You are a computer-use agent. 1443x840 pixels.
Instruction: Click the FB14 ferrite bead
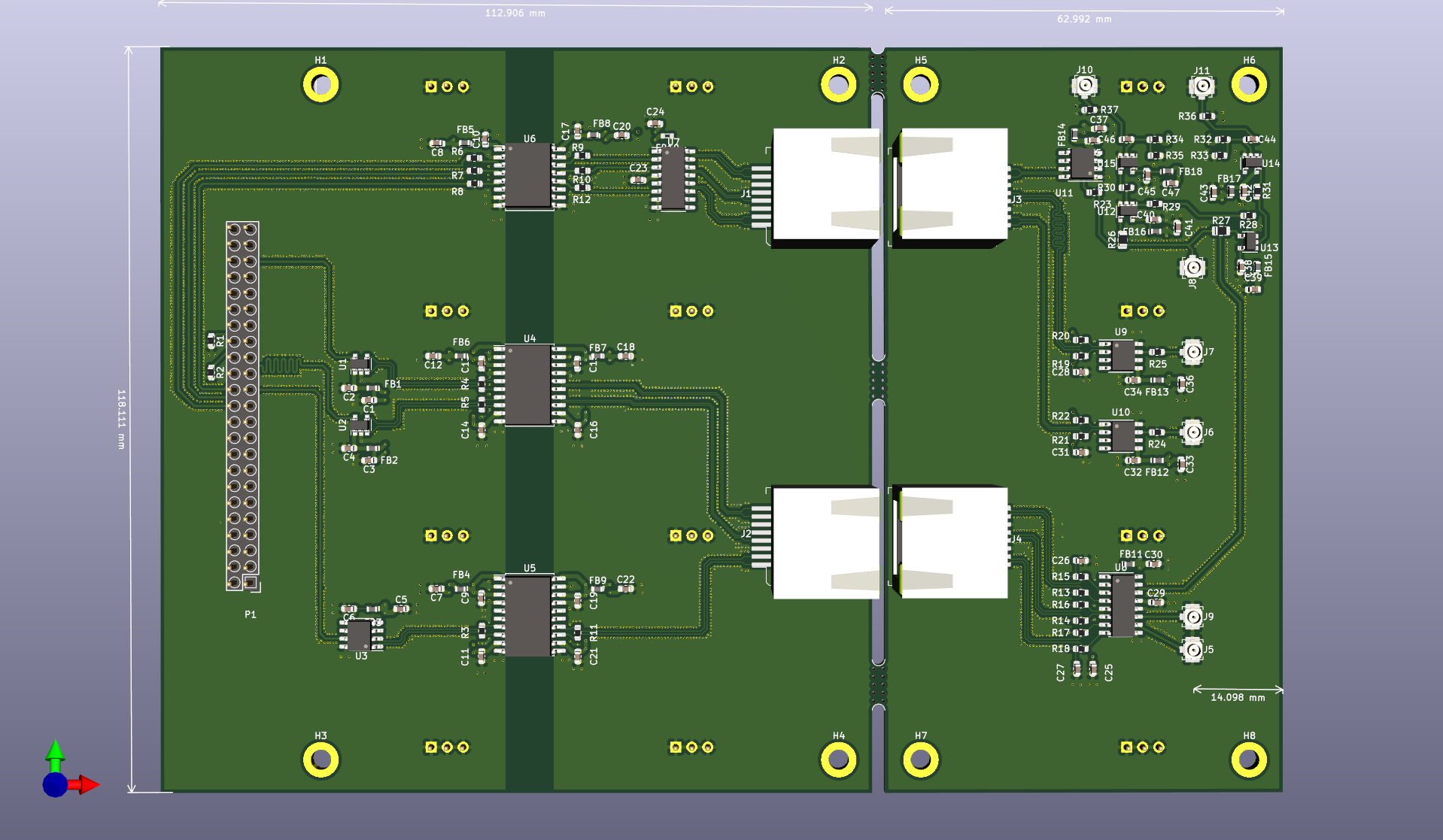pyautogui.click(x=1074, y=135)
